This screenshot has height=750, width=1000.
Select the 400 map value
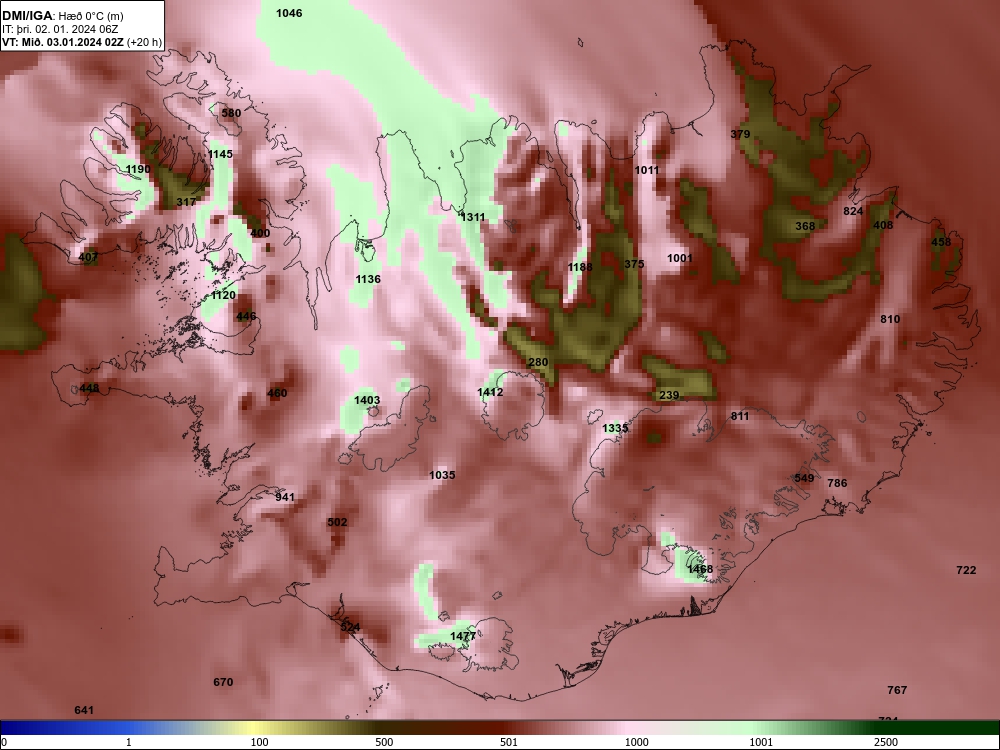pos(260,233)
